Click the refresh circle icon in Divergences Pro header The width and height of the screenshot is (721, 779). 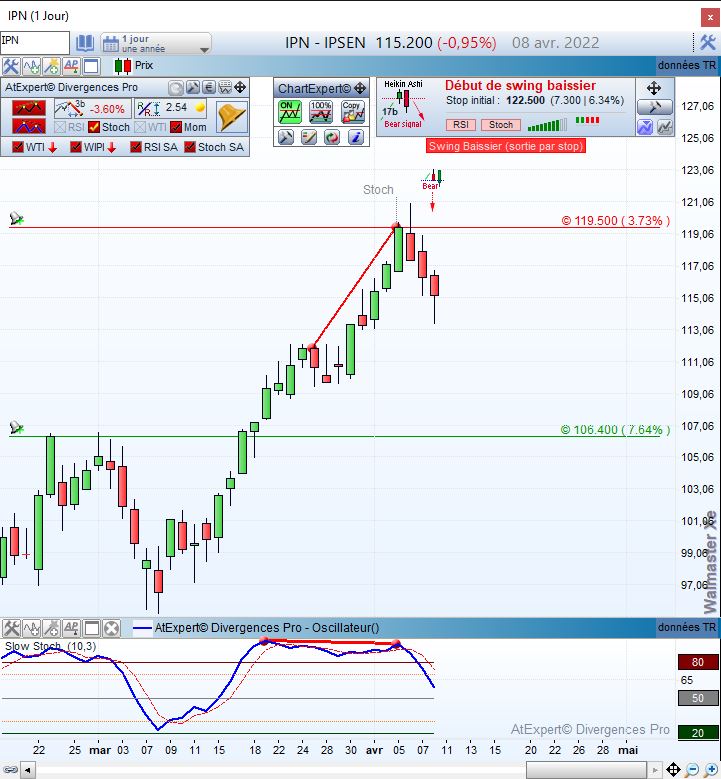(175, 88)
